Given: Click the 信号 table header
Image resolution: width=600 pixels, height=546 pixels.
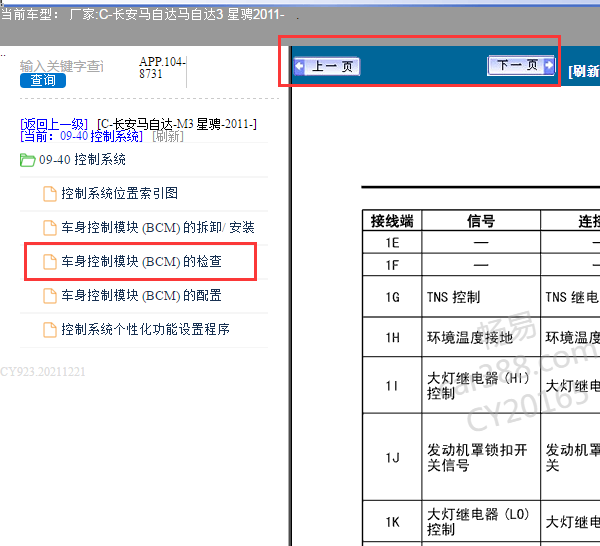Looking at the screenshot, I should (481, 220).
